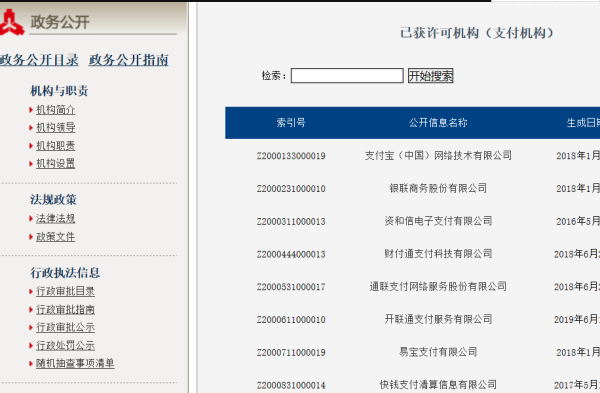Open the 政务公开指南 link
This screenshot has width=600, height=393.
[129, 60]
